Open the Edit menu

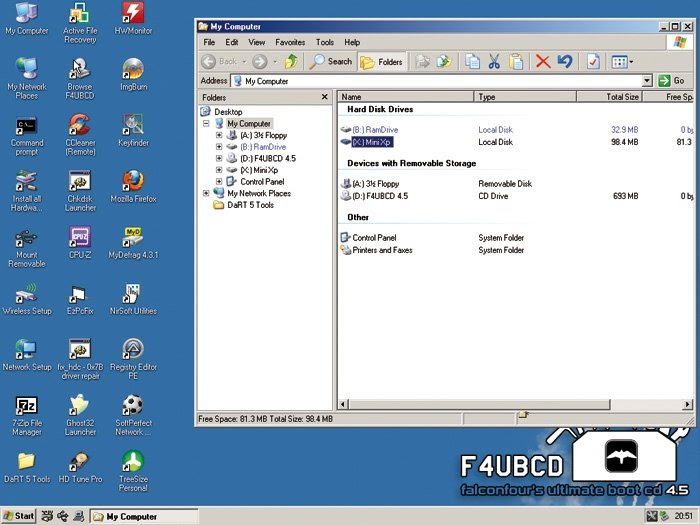(232, 42)
